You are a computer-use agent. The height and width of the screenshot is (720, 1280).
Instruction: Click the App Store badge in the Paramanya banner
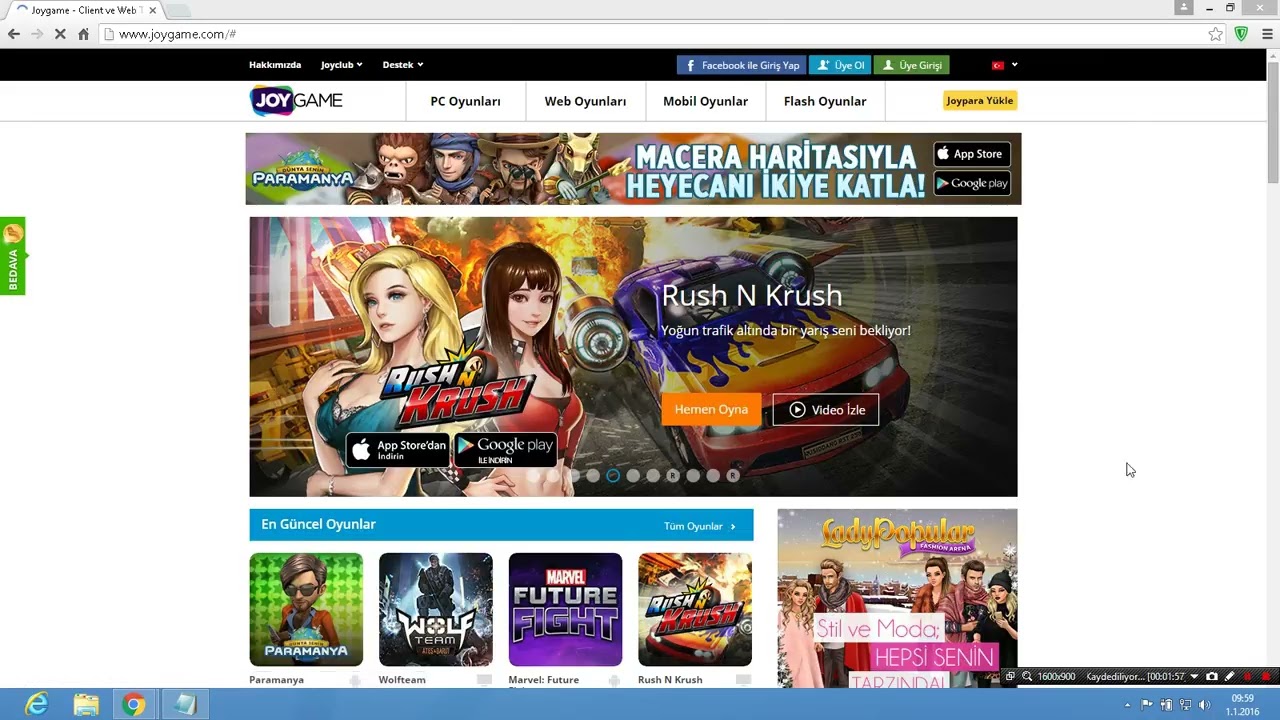pos(971,154)
